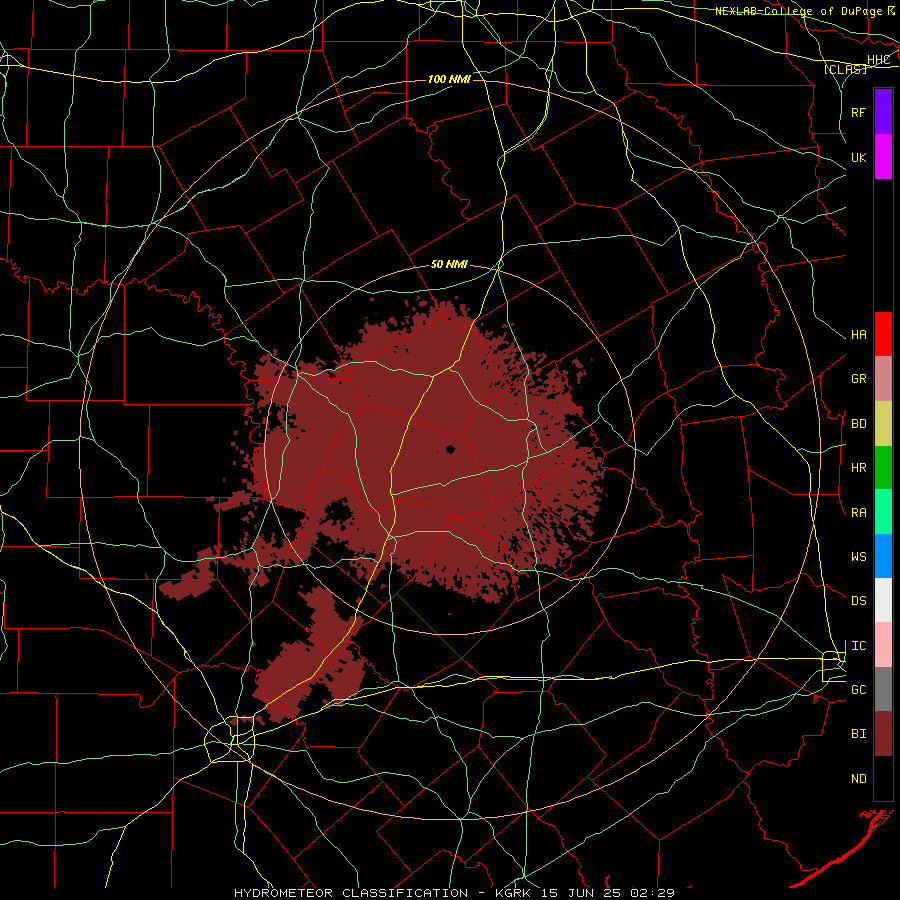The width and height of the screenshot is (900, 900).
Task: Click the RA light green legend swatch
Action: tap(883, 512)
